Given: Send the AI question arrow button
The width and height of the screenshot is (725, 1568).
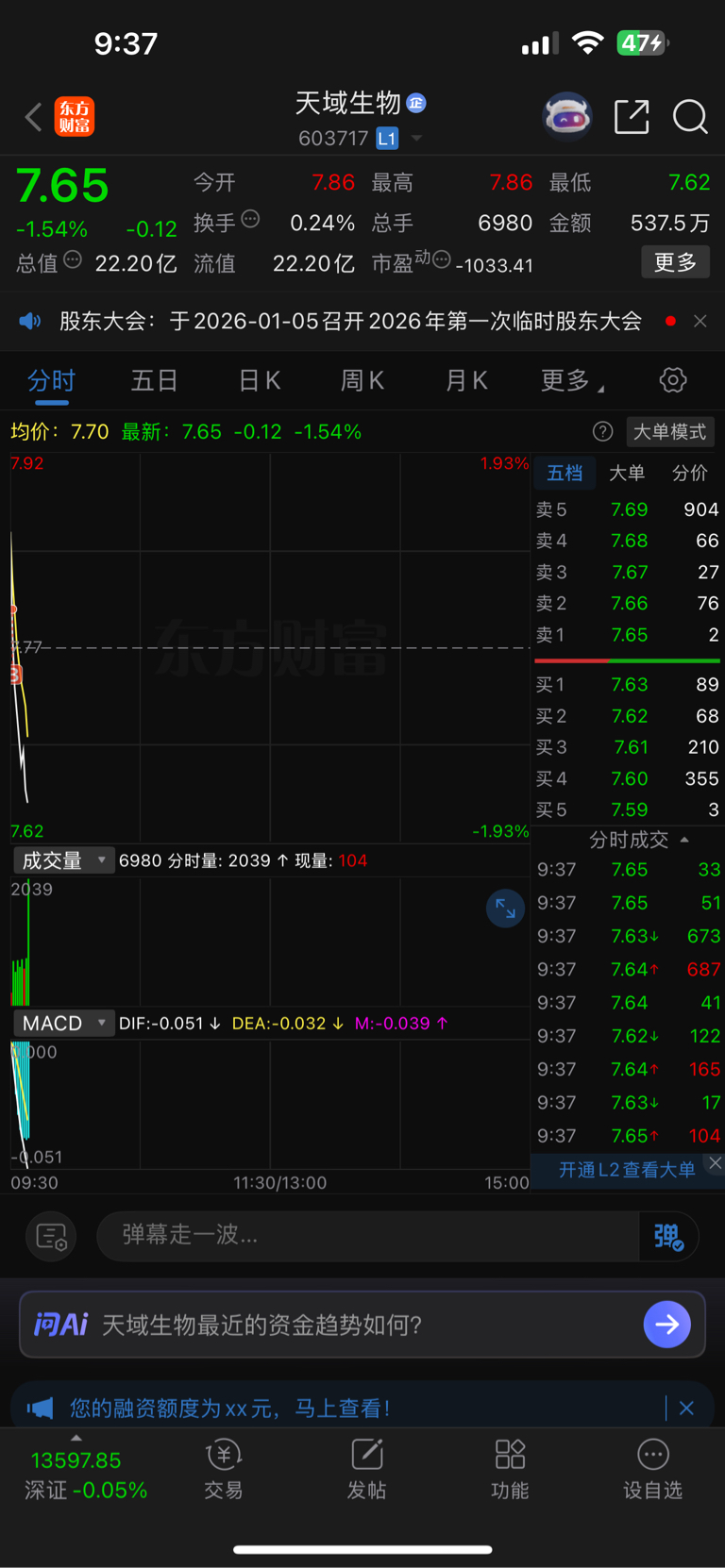Looking at the screenshot, I should 667,1325.
